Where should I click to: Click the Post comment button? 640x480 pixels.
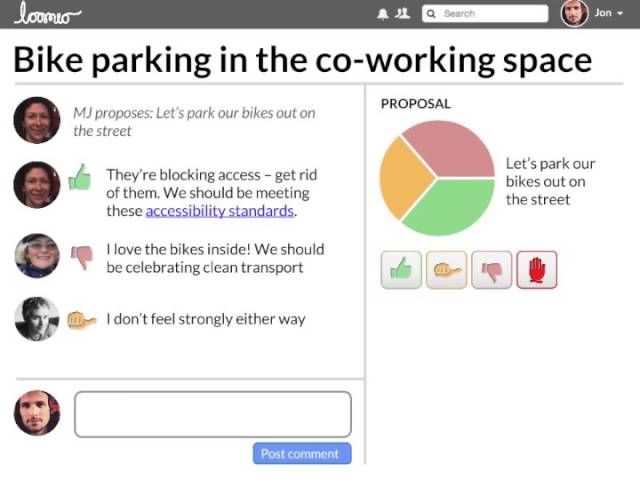tap(302, 453)
